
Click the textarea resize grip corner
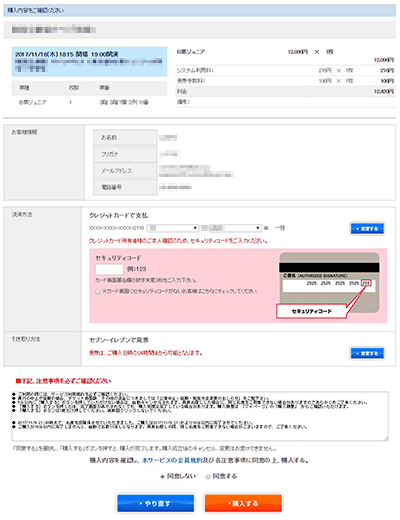tap(386, 438)
